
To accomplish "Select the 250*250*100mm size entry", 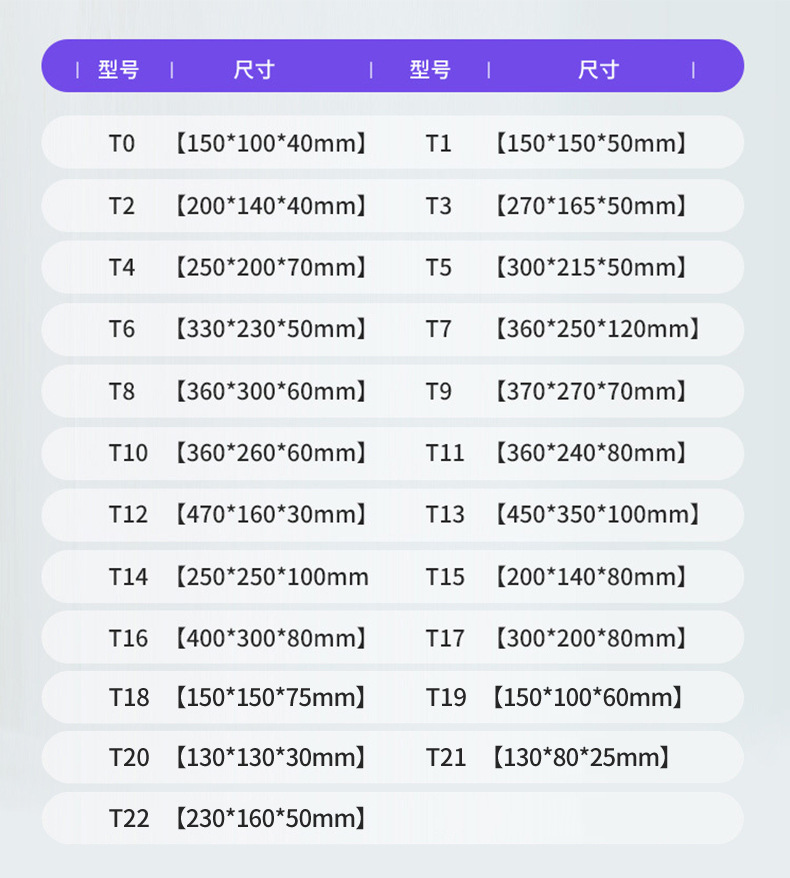I will pyautogui.click(x=271, y=577).
